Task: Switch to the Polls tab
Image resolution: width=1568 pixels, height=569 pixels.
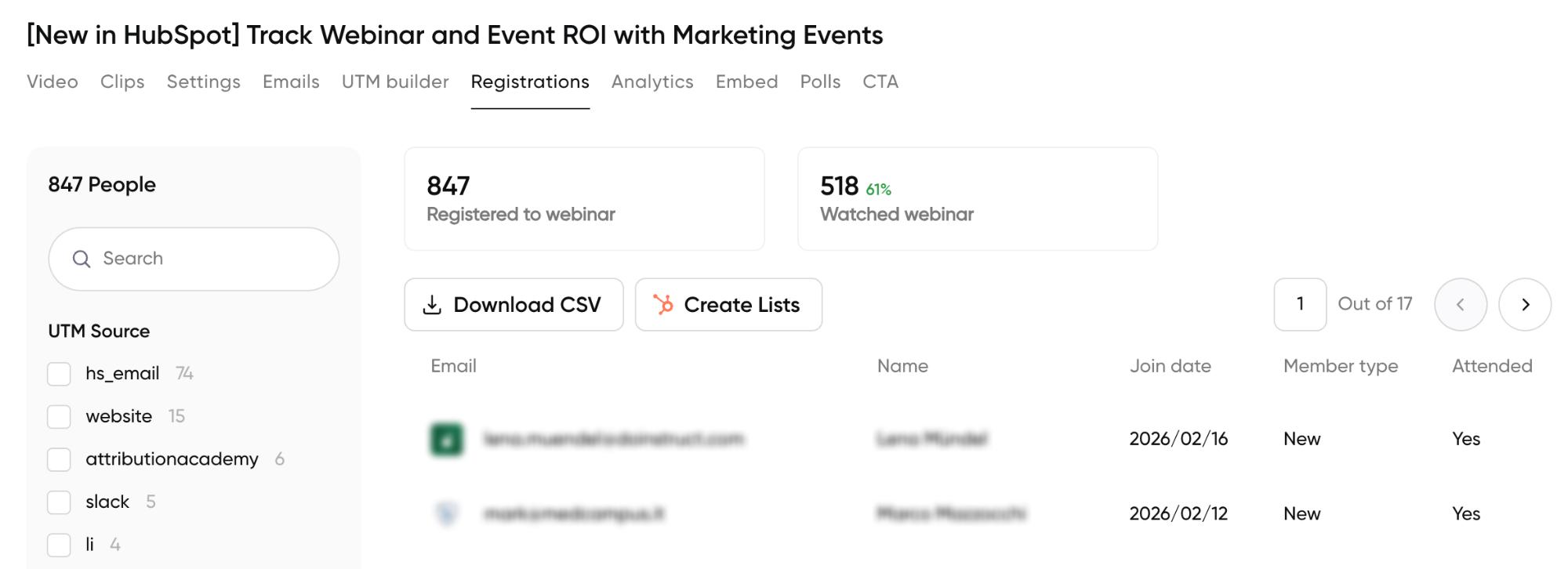Action: (820, 82)
